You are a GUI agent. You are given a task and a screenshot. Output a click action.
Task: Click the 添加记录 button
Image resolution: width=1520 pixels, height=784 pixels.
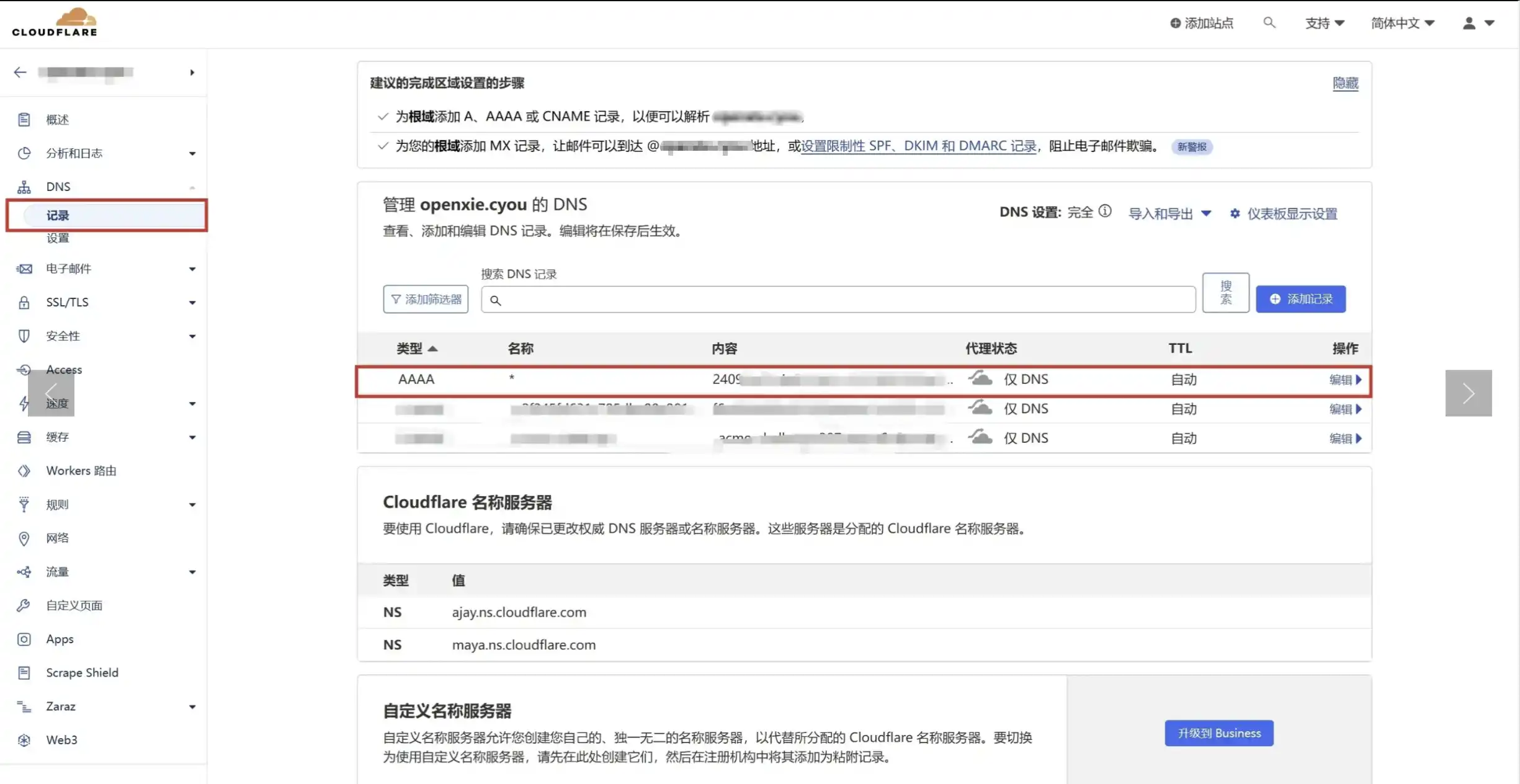pos(1300,299)
